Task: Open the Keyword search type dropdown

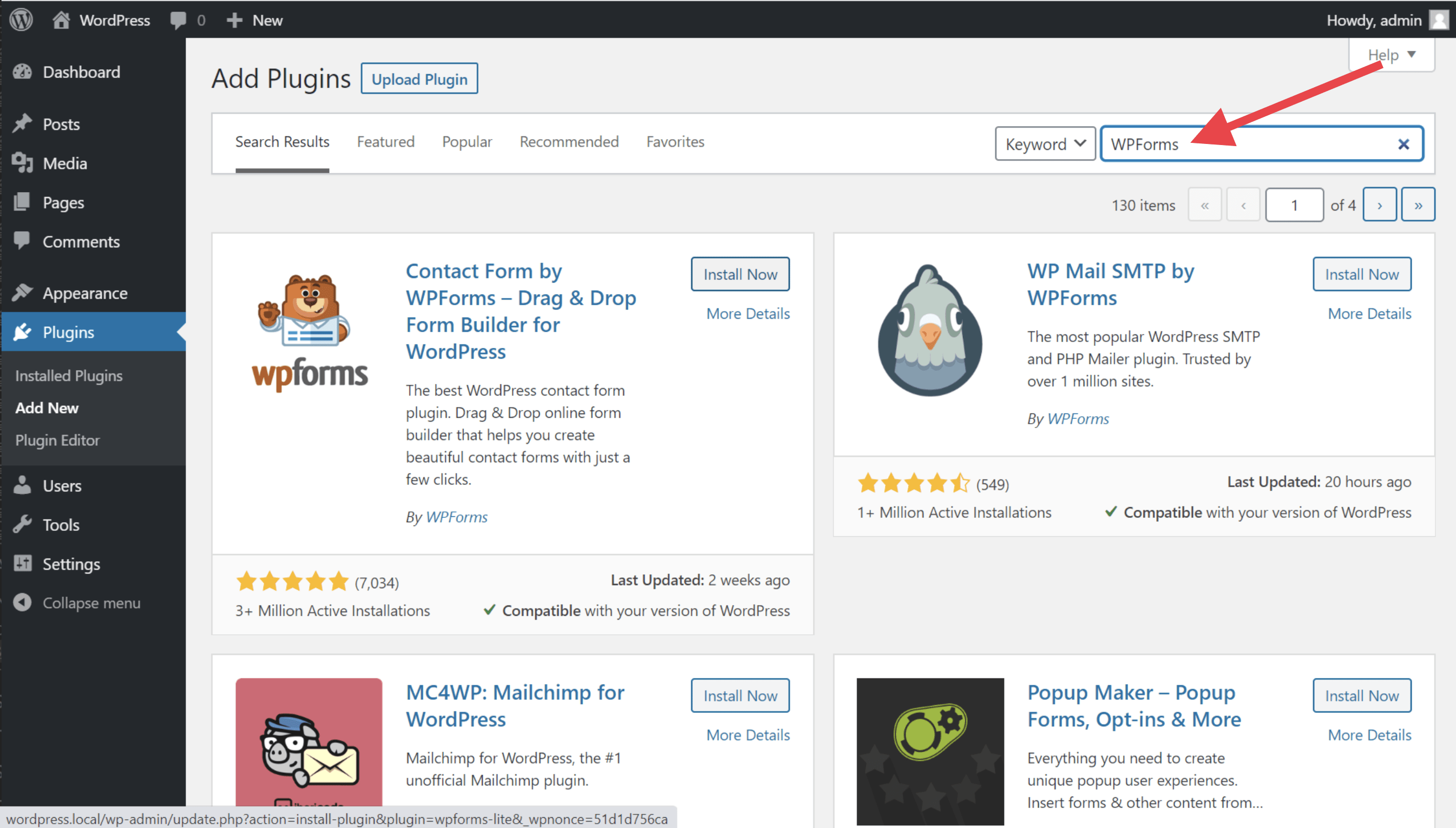Action: (x=1045, y=144)
